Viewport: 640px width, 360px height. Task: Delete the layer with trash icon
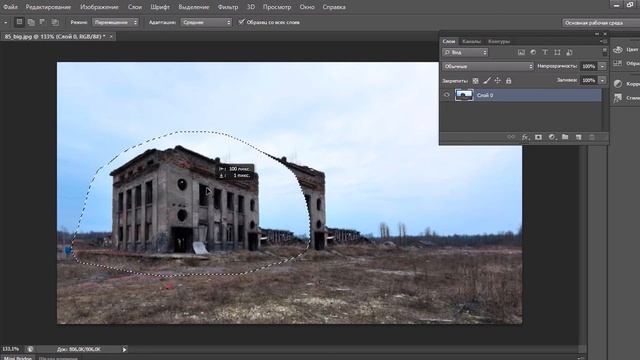pos(592,137)
